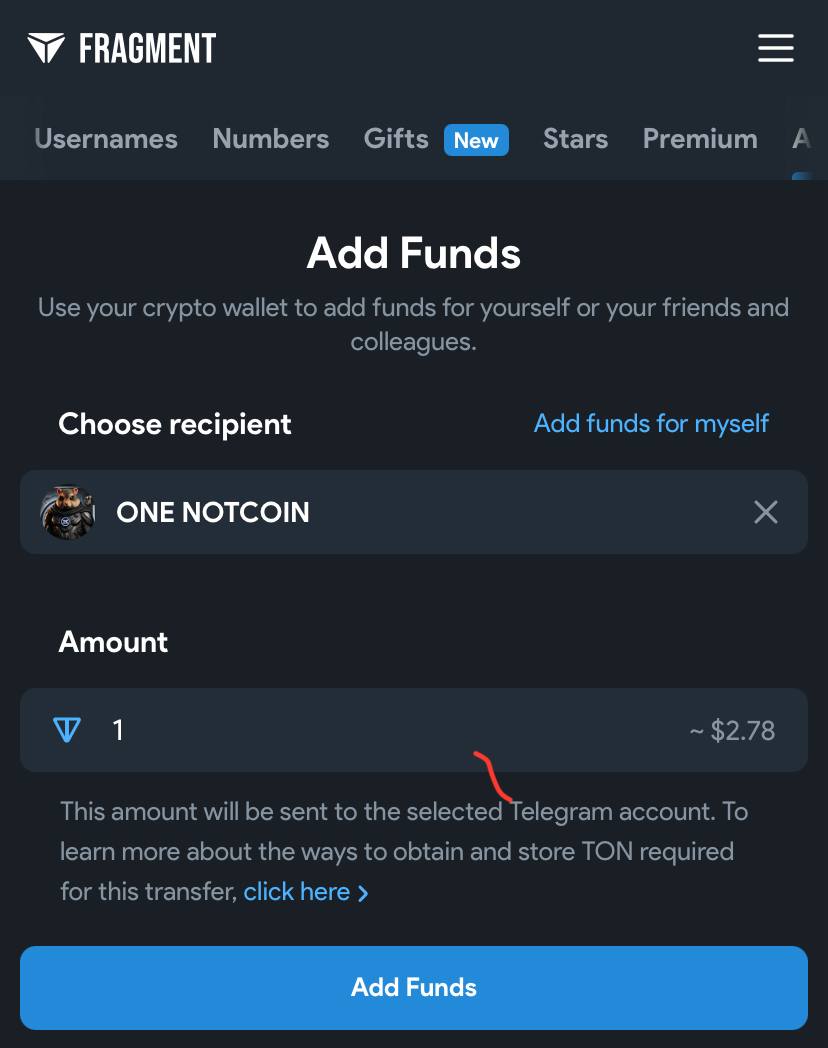Follow the click here link

point(297,892)
